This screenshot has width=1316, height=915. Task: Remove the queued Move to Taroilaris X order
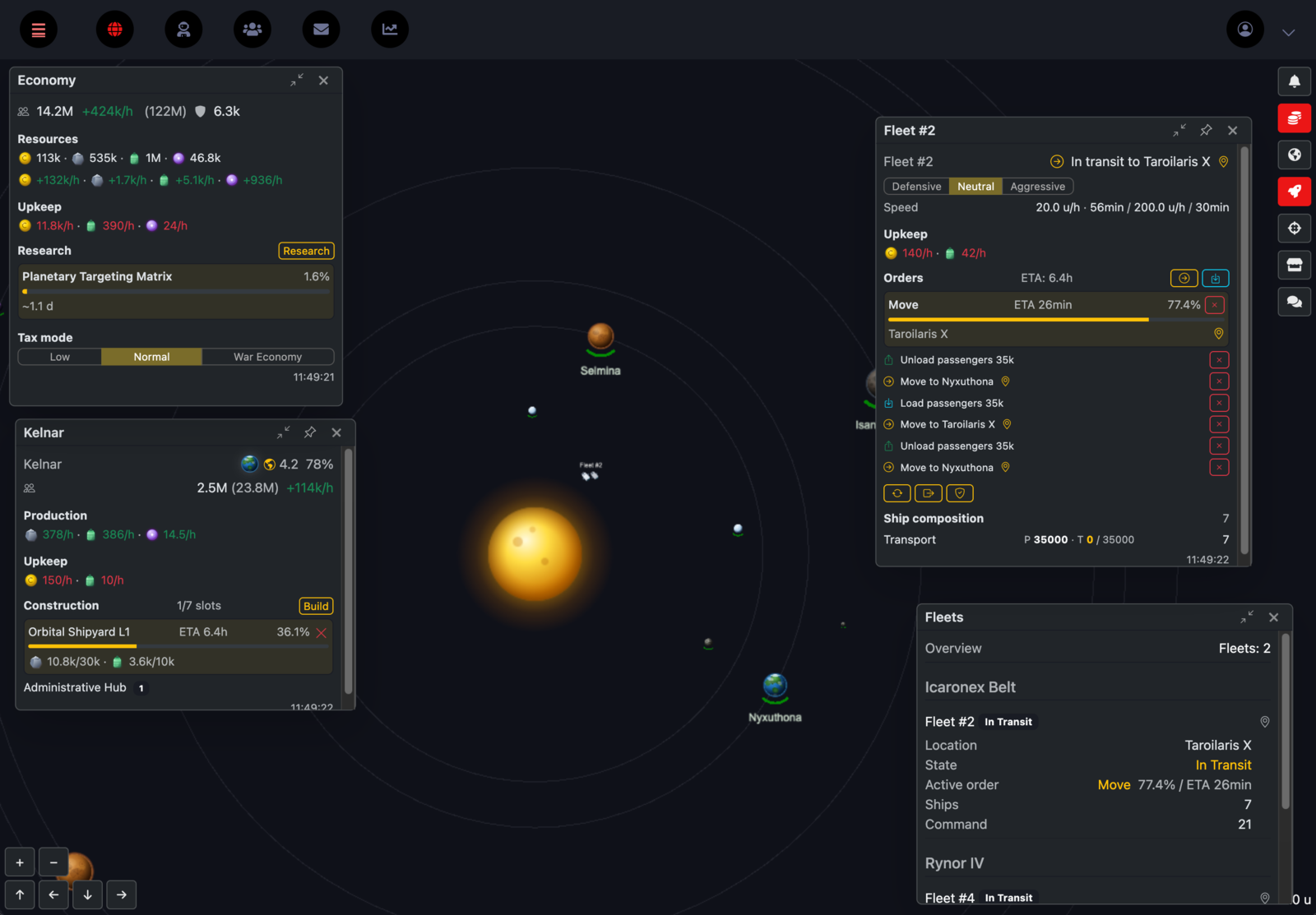tap(1219, 424)
